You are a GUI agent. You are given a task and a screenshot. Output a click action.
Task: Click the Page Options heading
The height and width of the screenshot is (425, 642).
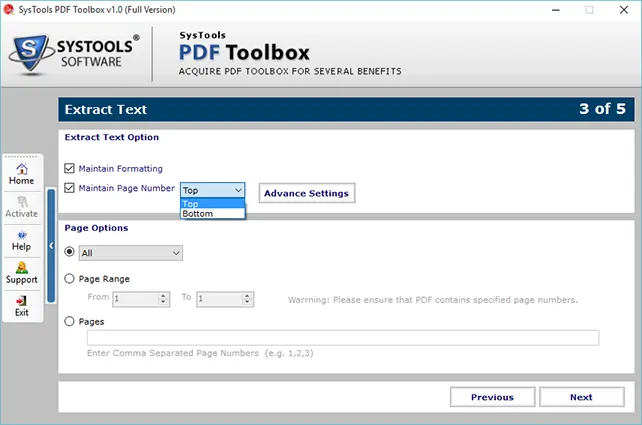click(96, 228)
